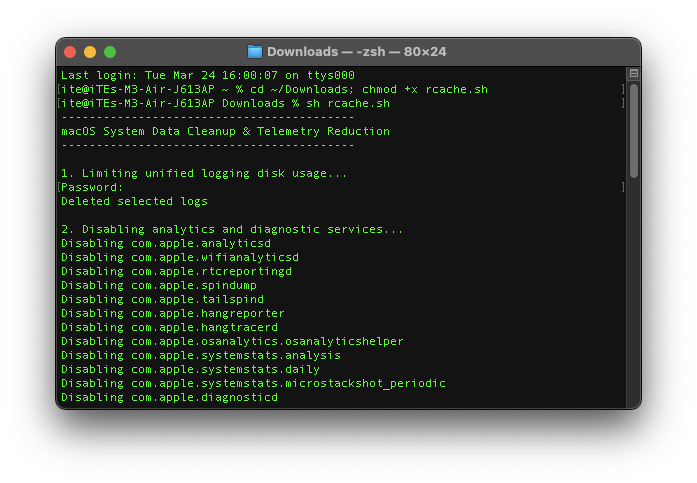697x483 pixels.
Task: Click the 'Disabling com.apple.analyticsd' line
Action: 165,243
